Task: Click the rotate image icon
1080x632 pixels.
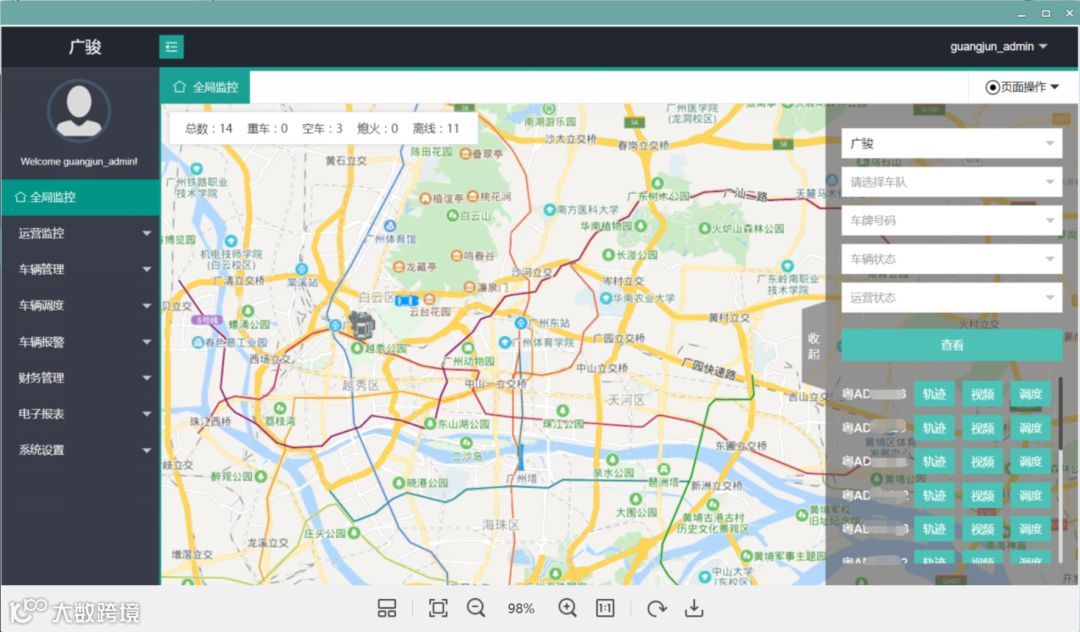Action: (x=656, y=608)
